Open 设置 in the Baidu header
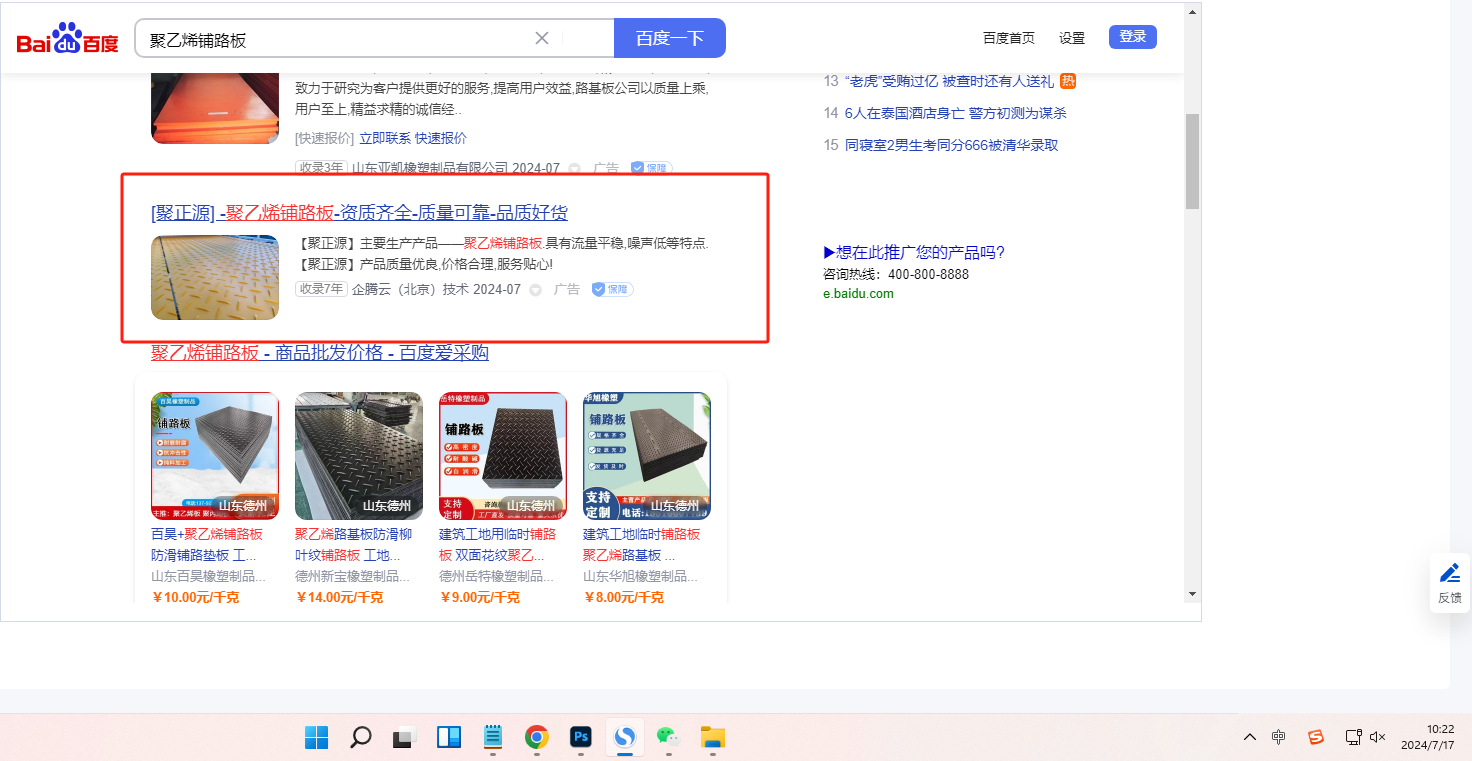 pos(1072,38)
